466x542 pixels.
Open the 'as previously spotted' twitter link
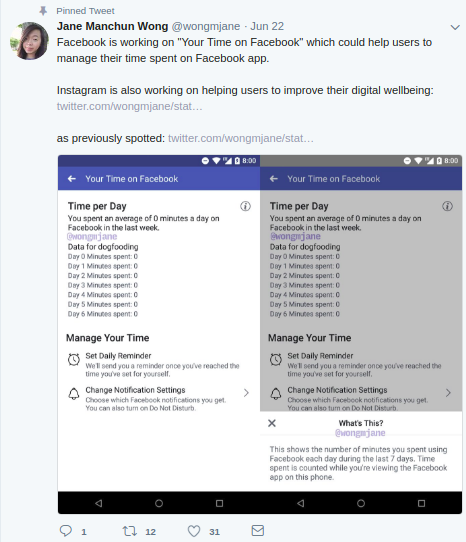(241, 138)
